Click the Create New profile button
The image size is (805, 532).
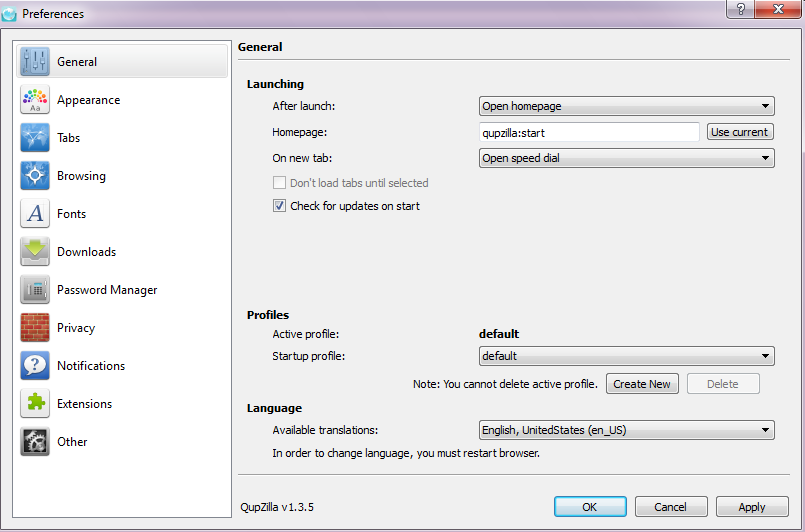click(x=642, y=384)
